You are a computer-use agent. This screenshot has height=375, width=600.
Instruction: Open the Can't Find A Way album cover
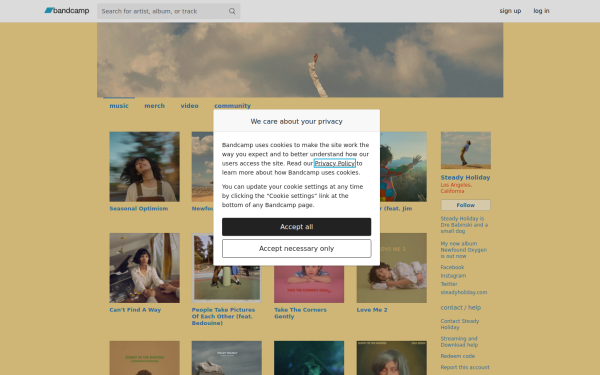click(x=144, y=268)
